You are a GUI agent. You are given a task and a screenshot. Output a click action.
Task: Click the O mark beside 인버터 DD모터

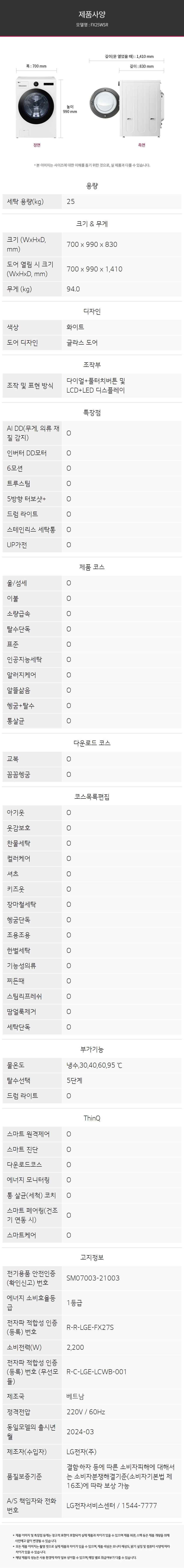click(x=69, y=453)
